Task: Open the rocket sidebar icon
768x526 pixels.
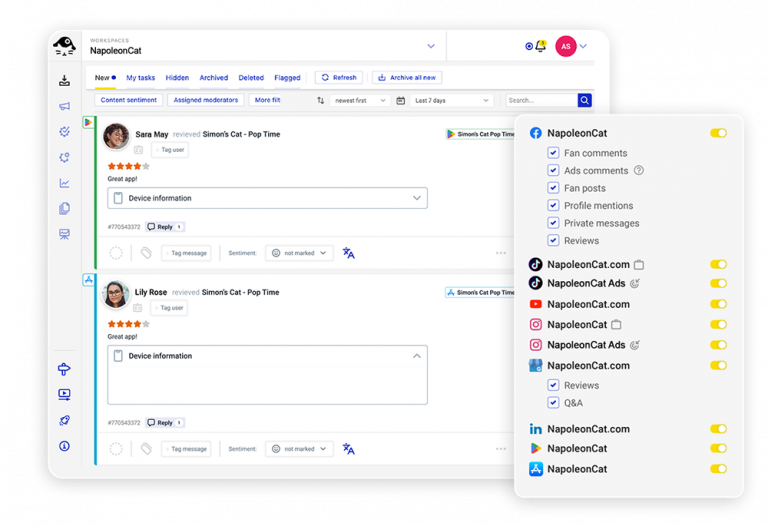Action: coord(64,420)
